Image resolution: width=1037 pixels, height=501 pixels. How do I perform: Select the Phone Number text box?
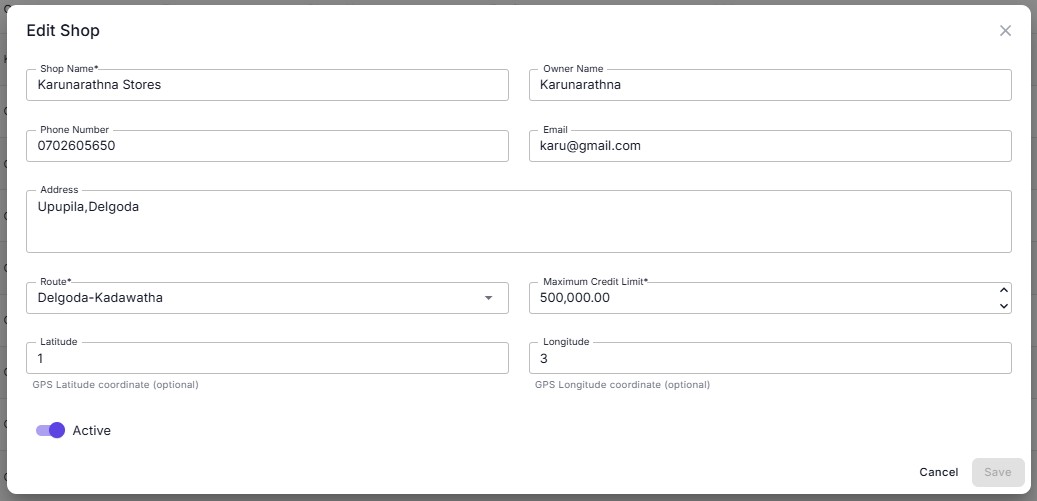267,146
